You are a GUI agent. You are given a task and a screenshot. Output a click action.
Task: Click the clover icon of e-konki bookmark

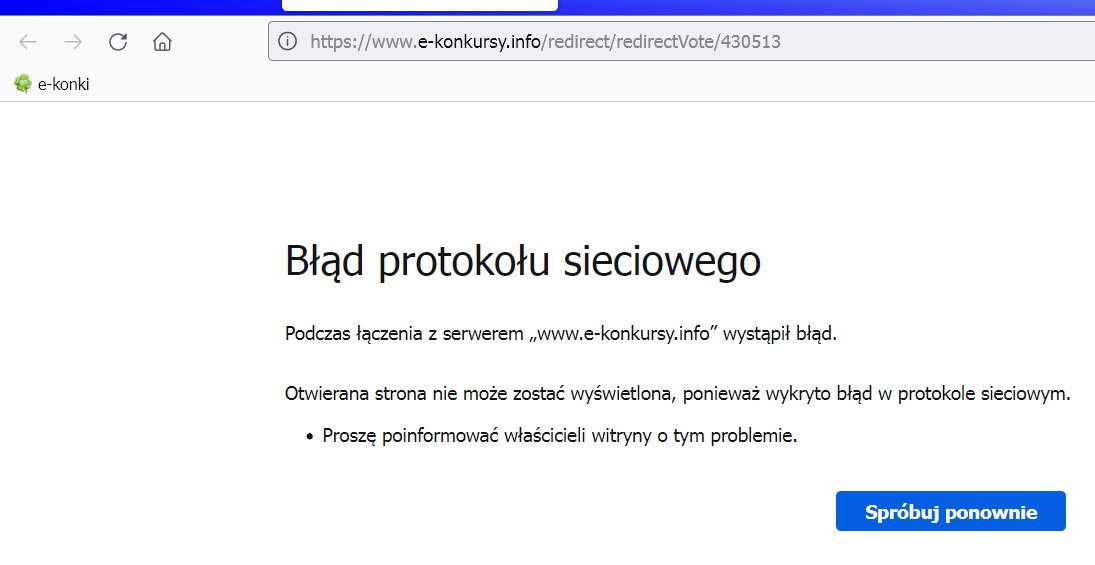(x=22, y=84)
